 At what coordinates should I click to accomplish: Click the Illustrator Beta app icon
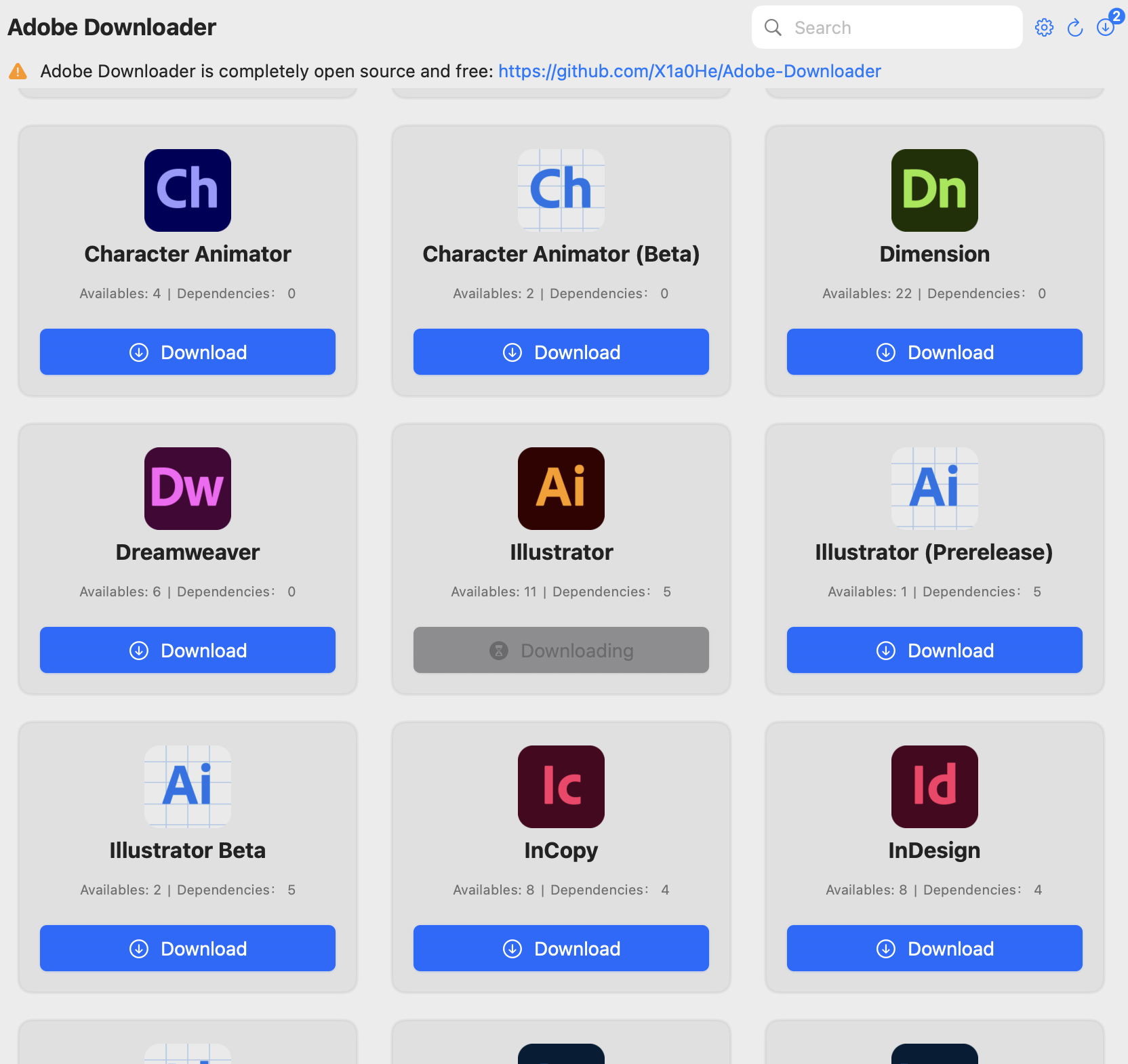(x=188, y=787)
